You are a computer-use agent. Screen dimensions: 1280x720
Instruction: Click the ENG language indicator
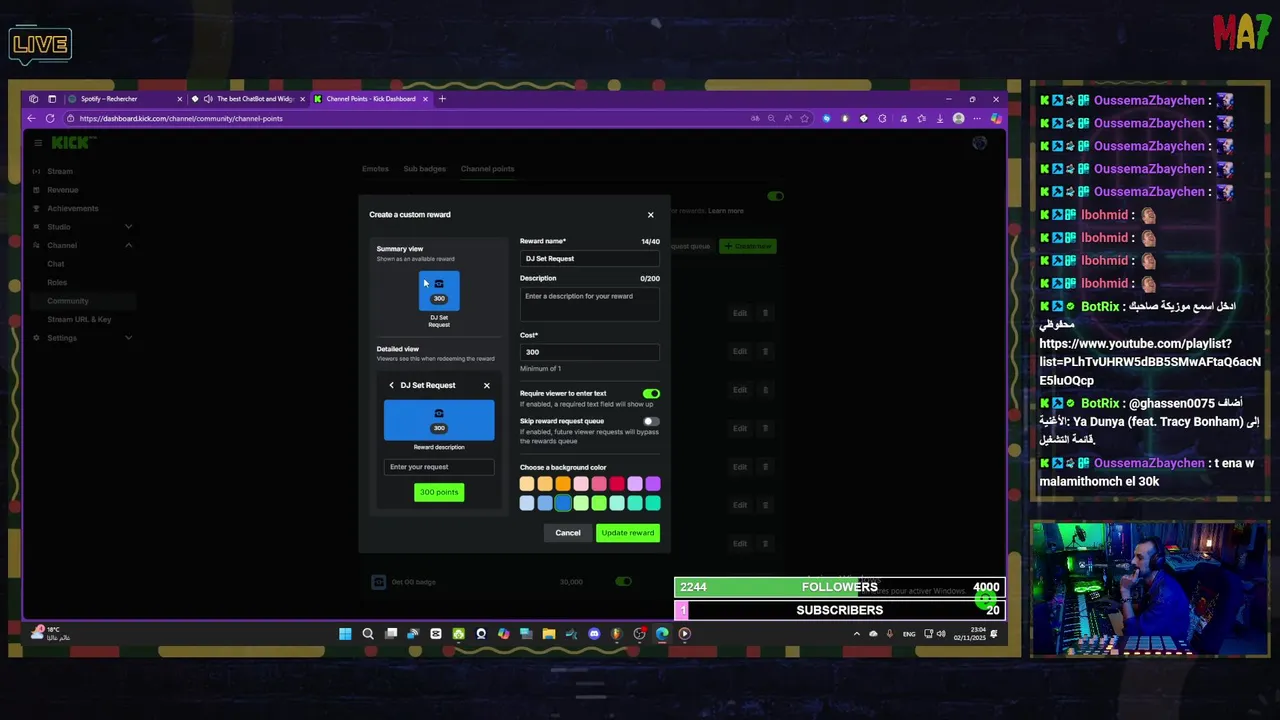pyautogui.click(x=909, y=634)
